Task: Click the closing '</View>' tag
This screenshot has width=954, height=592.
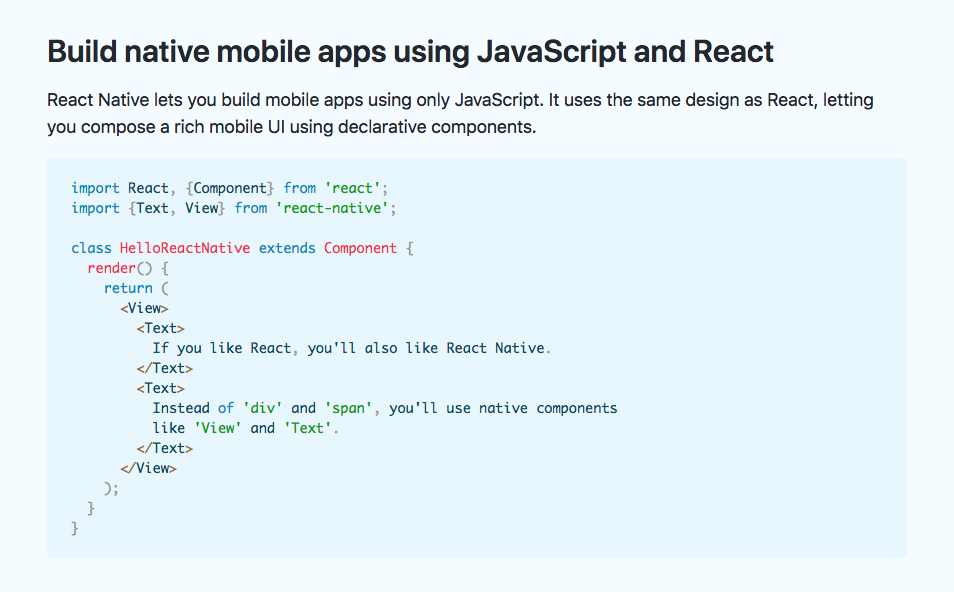Action: pyautogui.click(x=151, y=468)
